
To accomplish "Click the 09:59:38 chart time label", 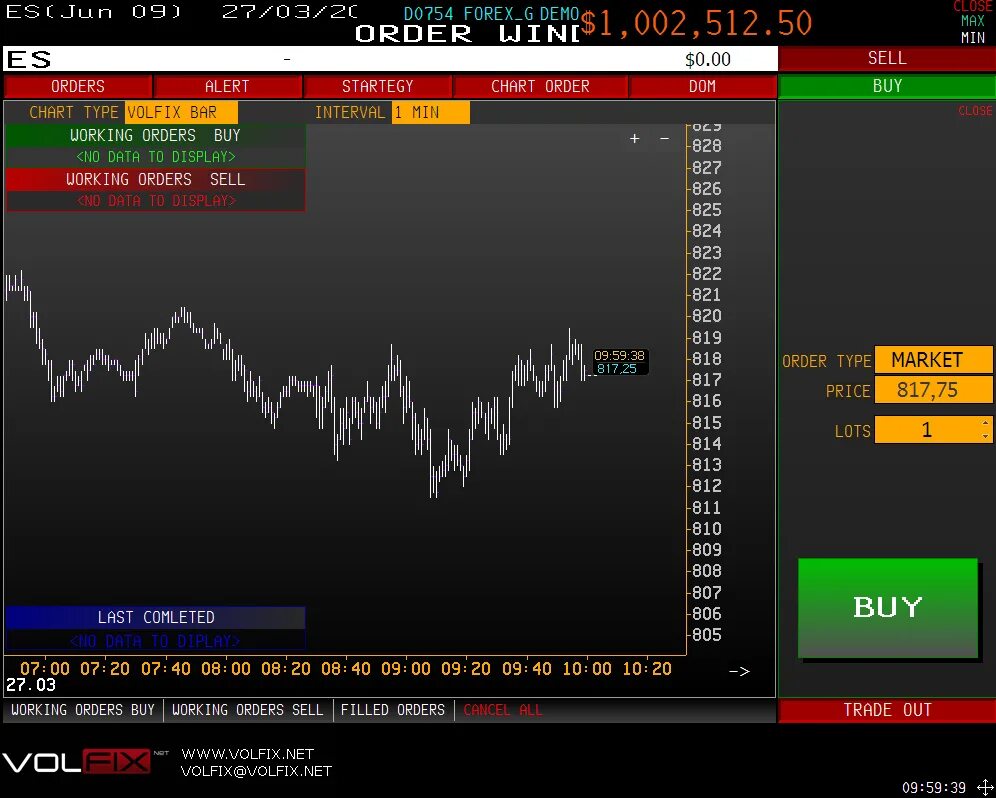I will [619, 356].
